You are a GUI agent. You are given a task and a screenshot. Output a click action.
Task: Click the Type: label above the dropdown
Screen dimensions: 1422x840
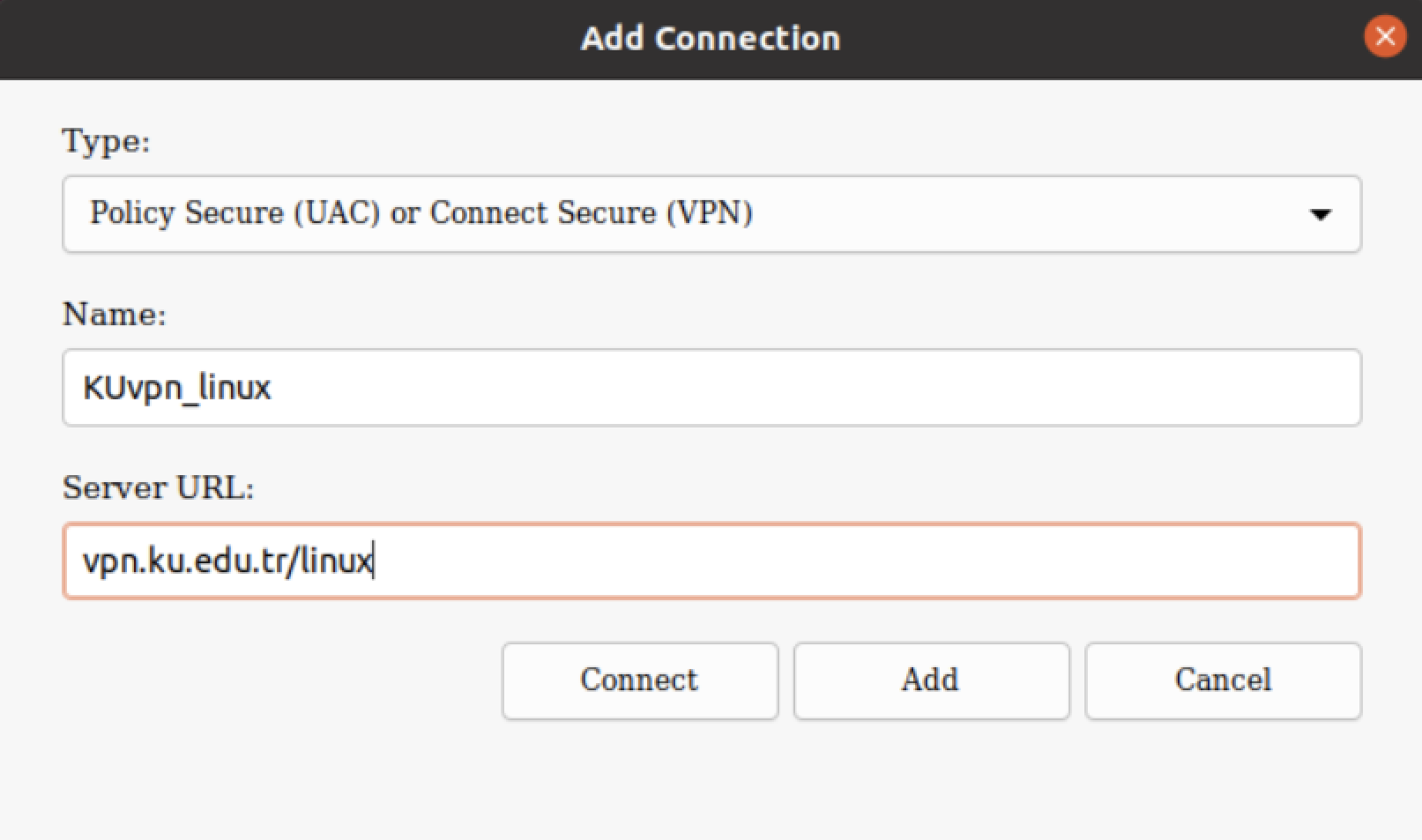point(105,140)
